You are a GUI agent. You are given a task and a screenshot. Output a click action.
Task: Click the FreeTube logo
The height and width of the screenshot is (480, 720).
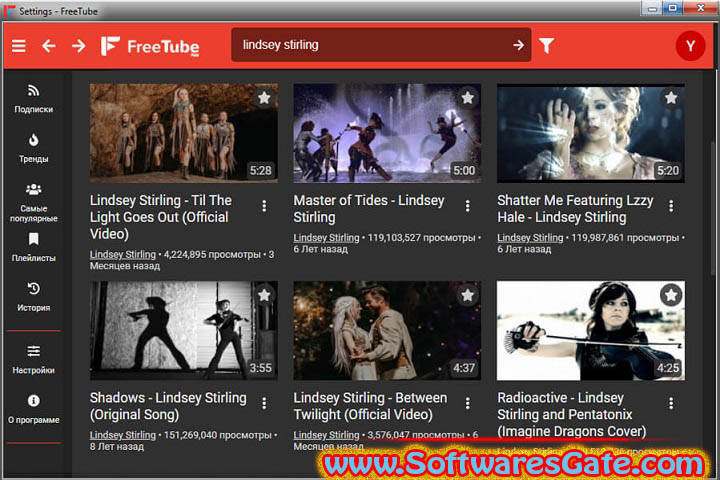pos(150,46)
